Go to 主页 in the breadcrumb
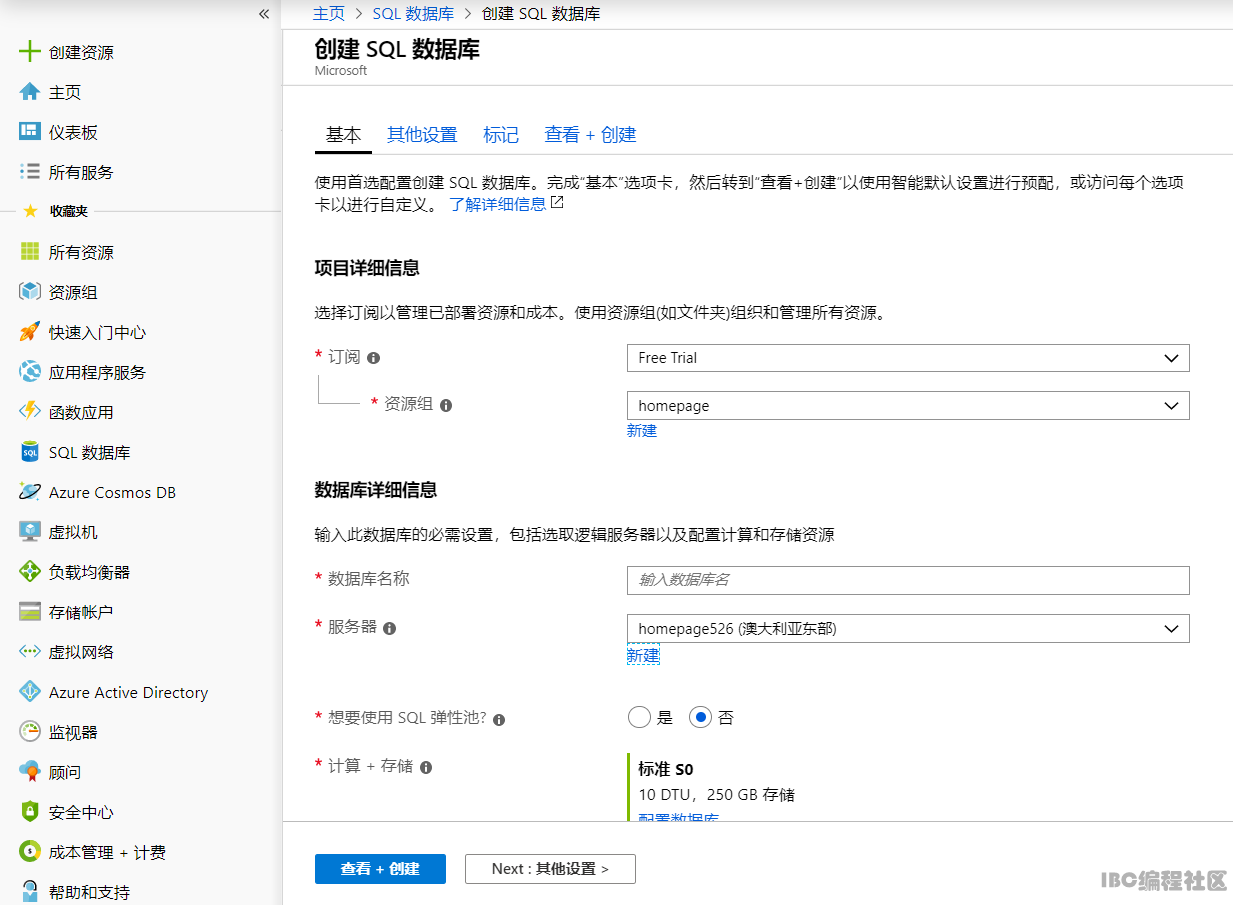 coord(329,14)
